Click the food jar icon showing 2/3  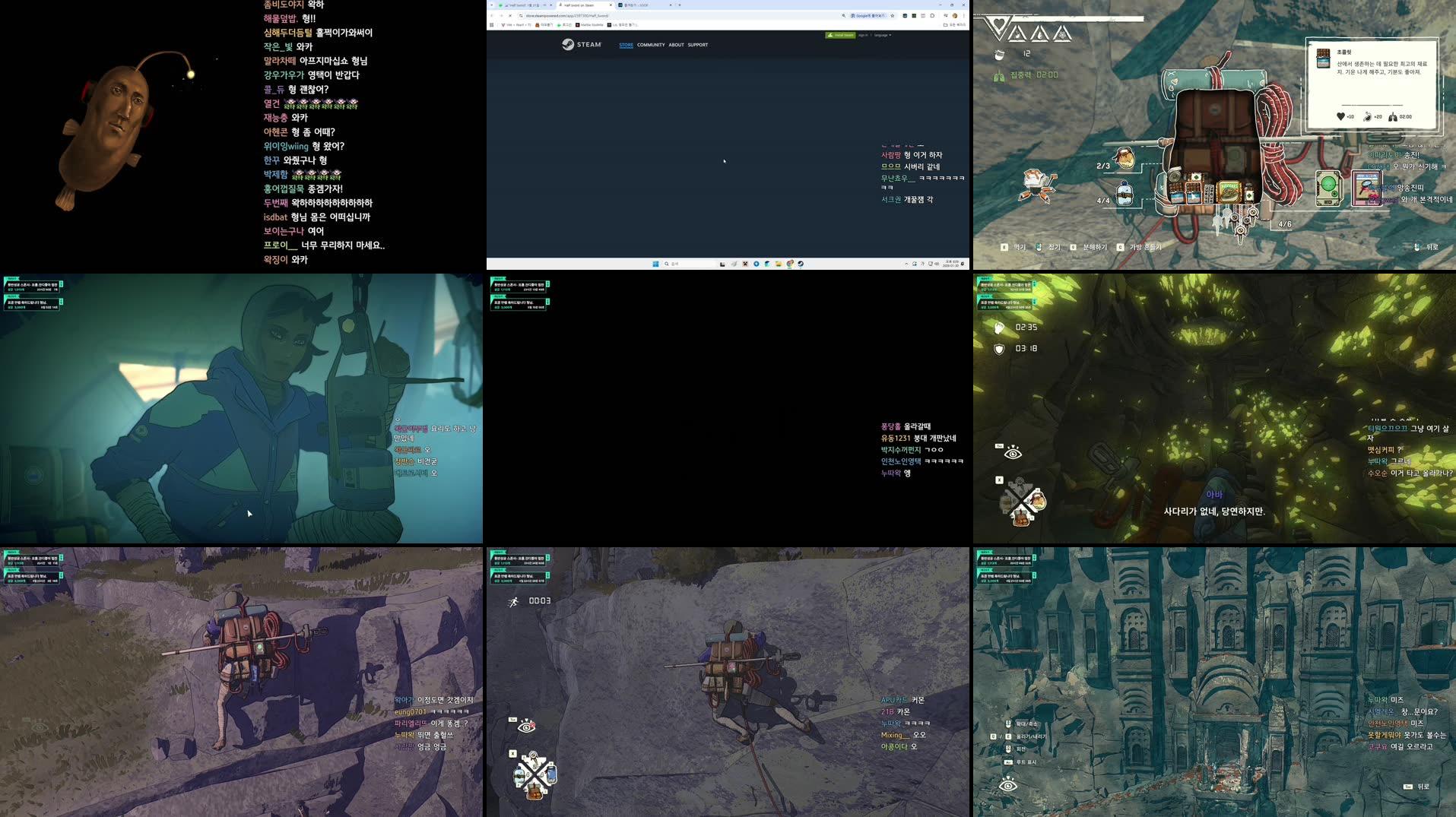[1124, 160]
